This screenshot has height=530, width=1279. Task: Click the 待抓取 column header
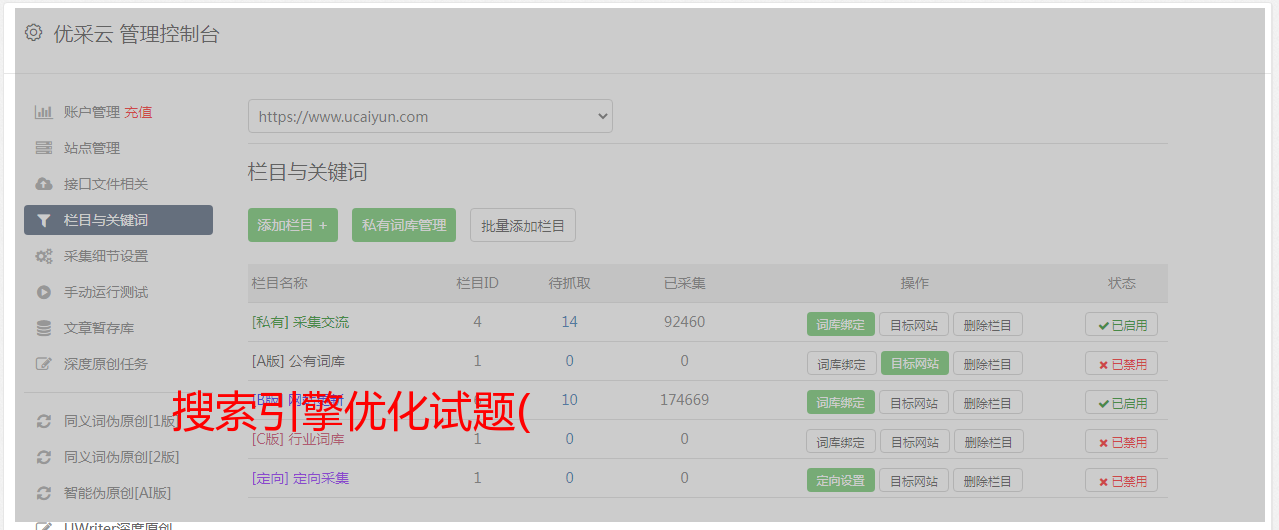(x=570, y=283)
